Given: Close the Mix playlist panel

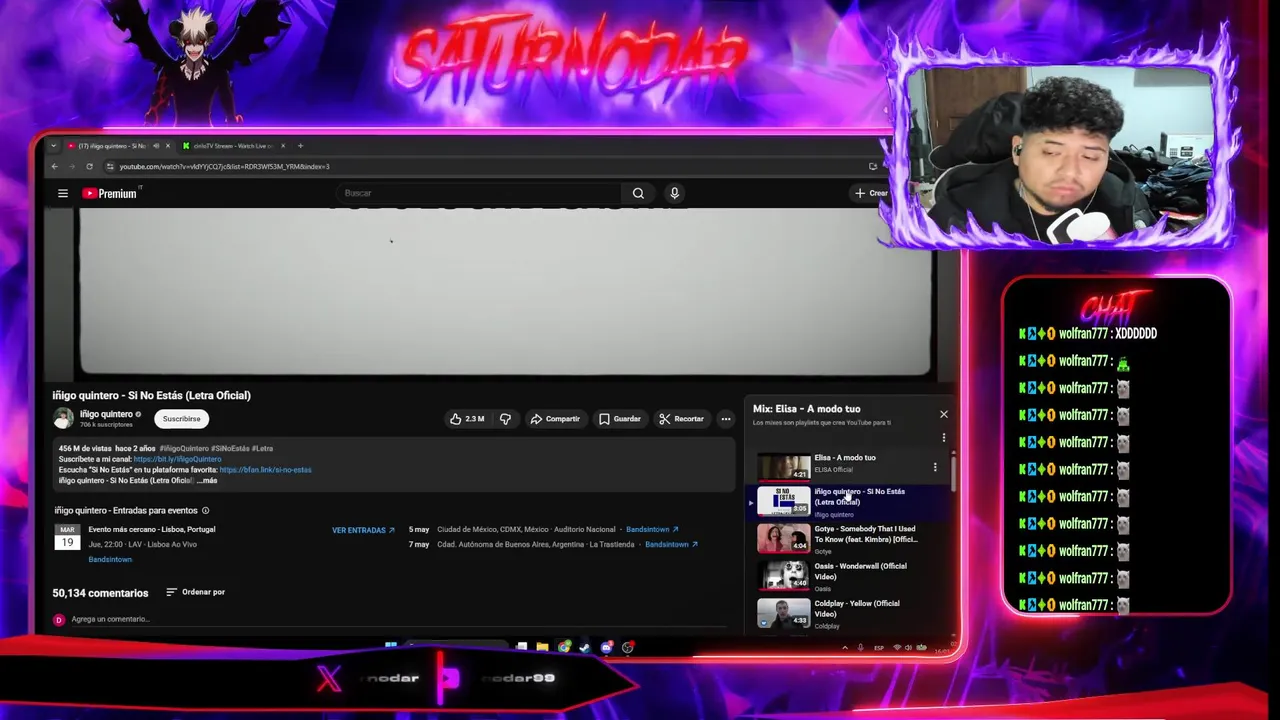Looking at the screenshot, I should click(x=943, y=414).
